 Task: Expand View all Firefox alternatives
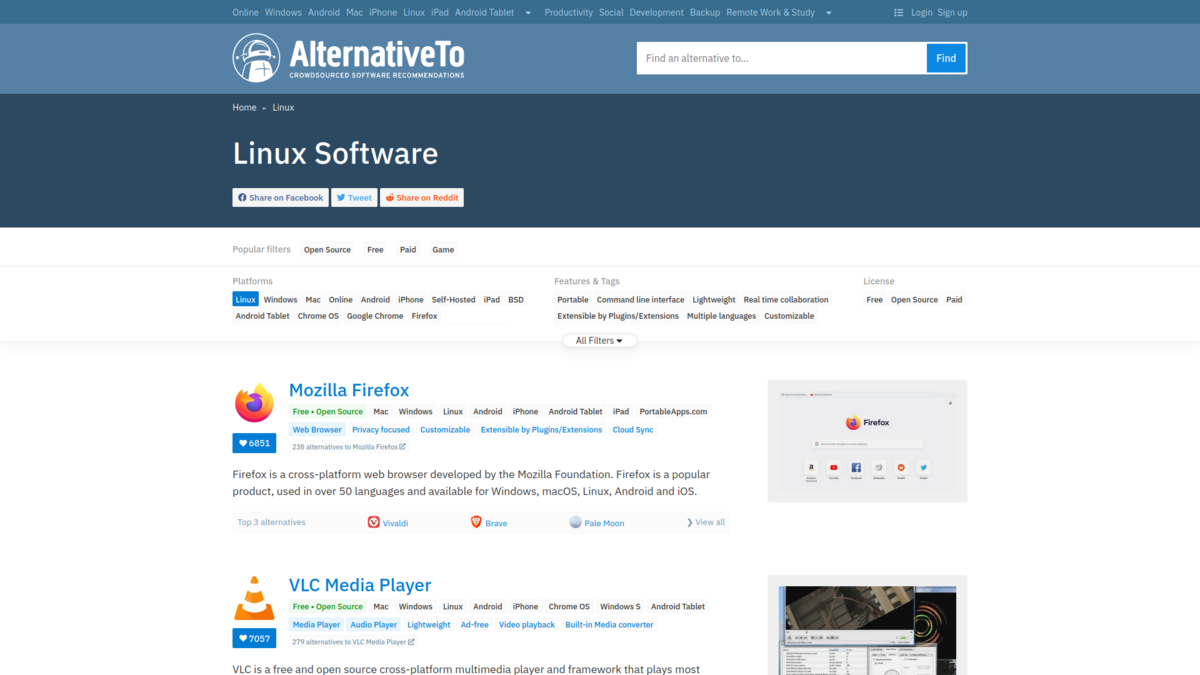point(706,522)
